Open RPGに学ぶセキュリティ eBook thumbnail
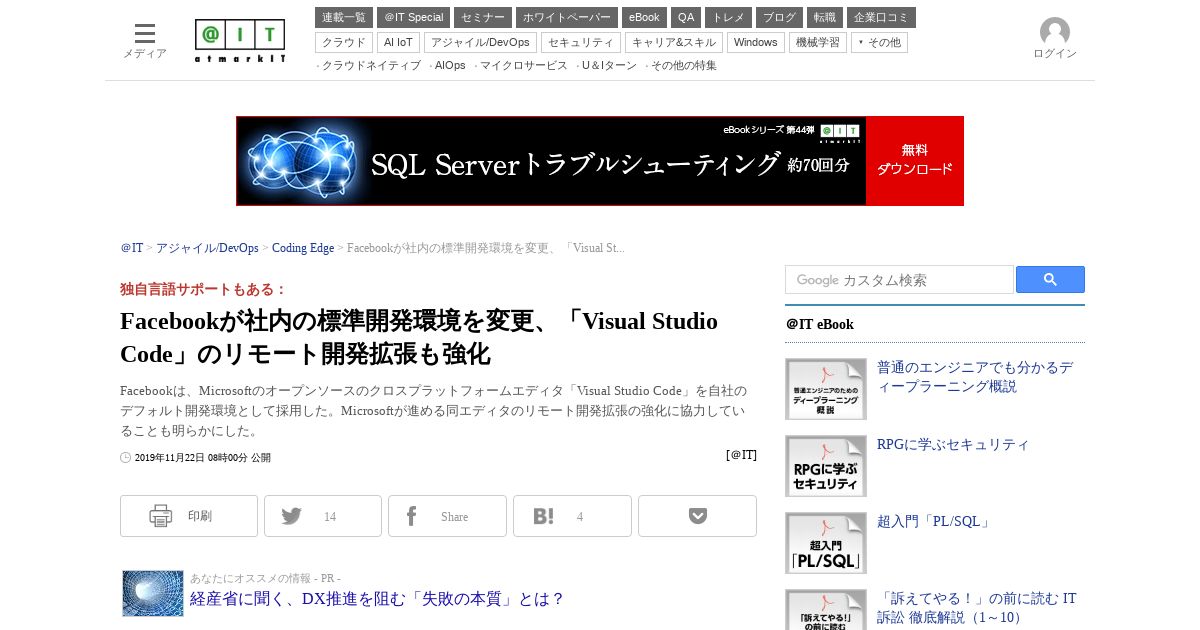The height and width of the screenshot is (630, 1200). point(826,466)
